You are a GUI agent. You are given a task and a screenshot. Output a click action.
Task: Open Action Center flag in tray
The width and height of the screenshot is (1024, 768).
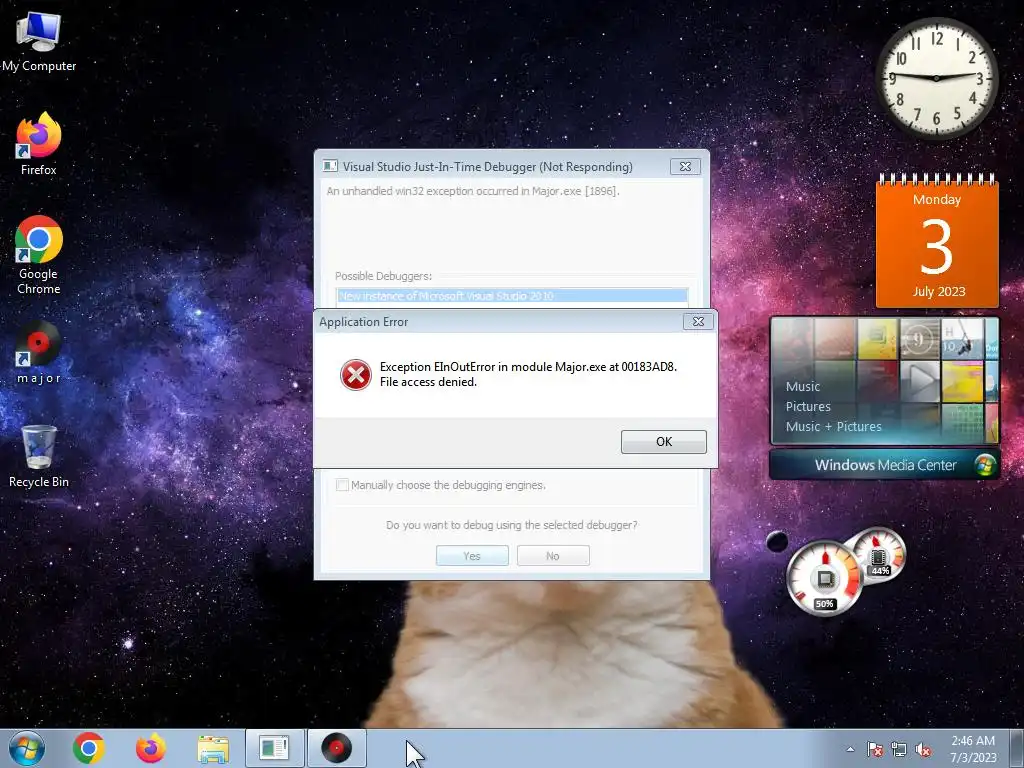pyautogui.click(x=874, y=749)
